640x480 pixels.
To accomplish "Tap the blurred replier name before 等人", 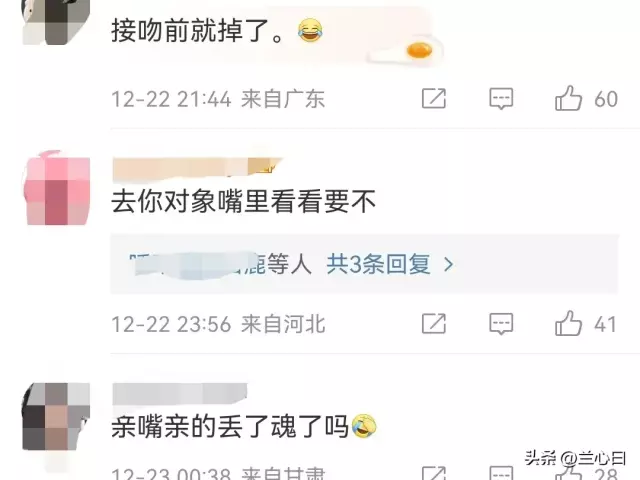I will [x=198, y=264].
